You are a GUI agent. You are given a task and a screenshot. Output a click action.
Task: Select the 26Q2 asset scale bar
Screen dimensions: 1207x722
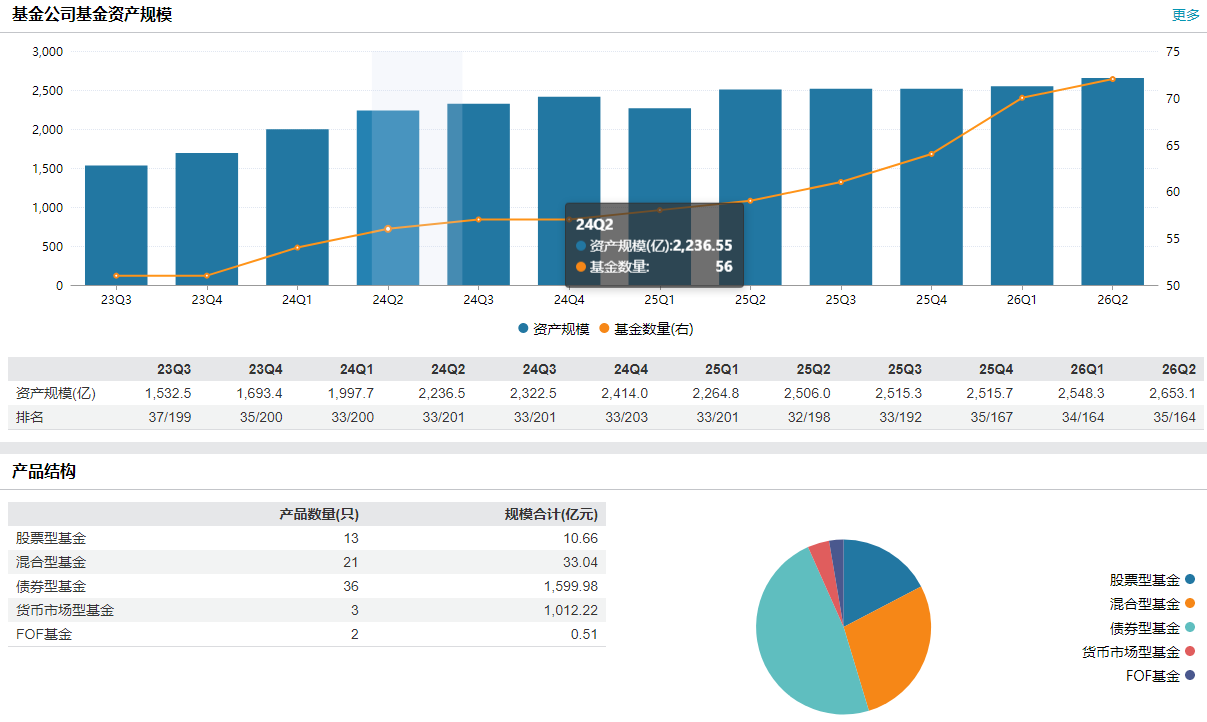pyautogui.click(x=1112, y=182)
